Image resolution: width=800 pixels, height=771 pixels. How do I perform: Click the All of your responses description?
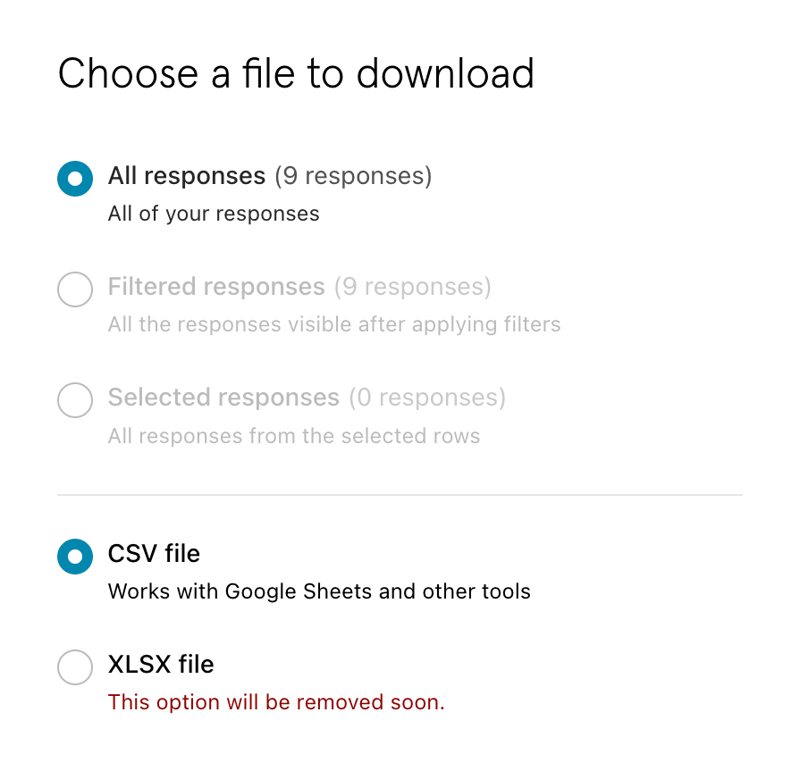pos(213,213)
